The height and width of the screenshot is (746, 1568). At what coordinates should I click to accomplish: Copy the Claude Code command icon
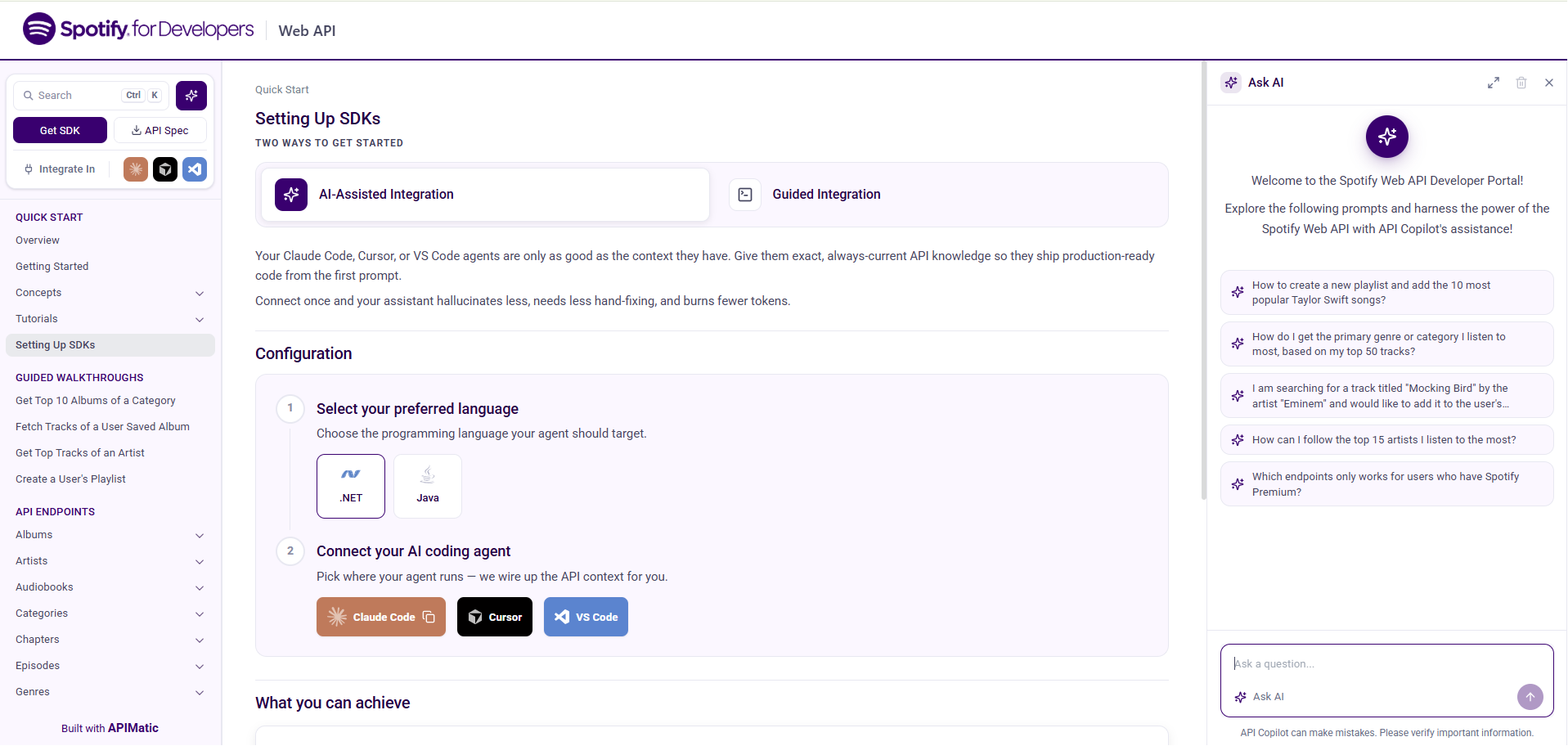coord(429,617)
